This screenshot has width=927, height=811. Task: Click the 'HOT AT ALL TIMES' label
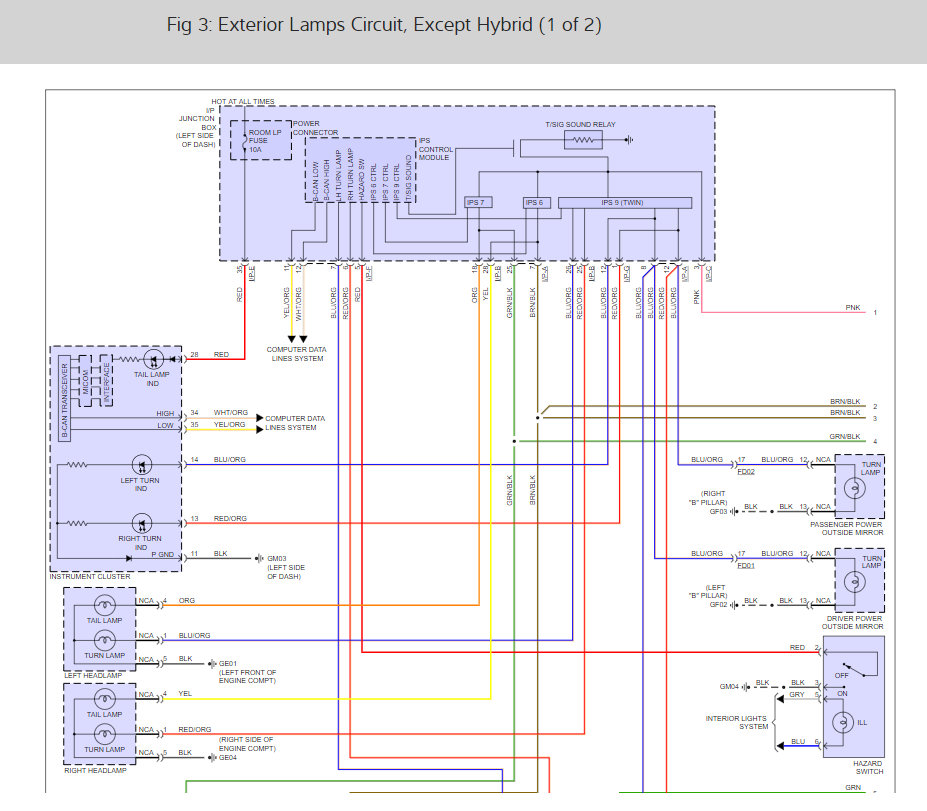[x=243, y=102]
